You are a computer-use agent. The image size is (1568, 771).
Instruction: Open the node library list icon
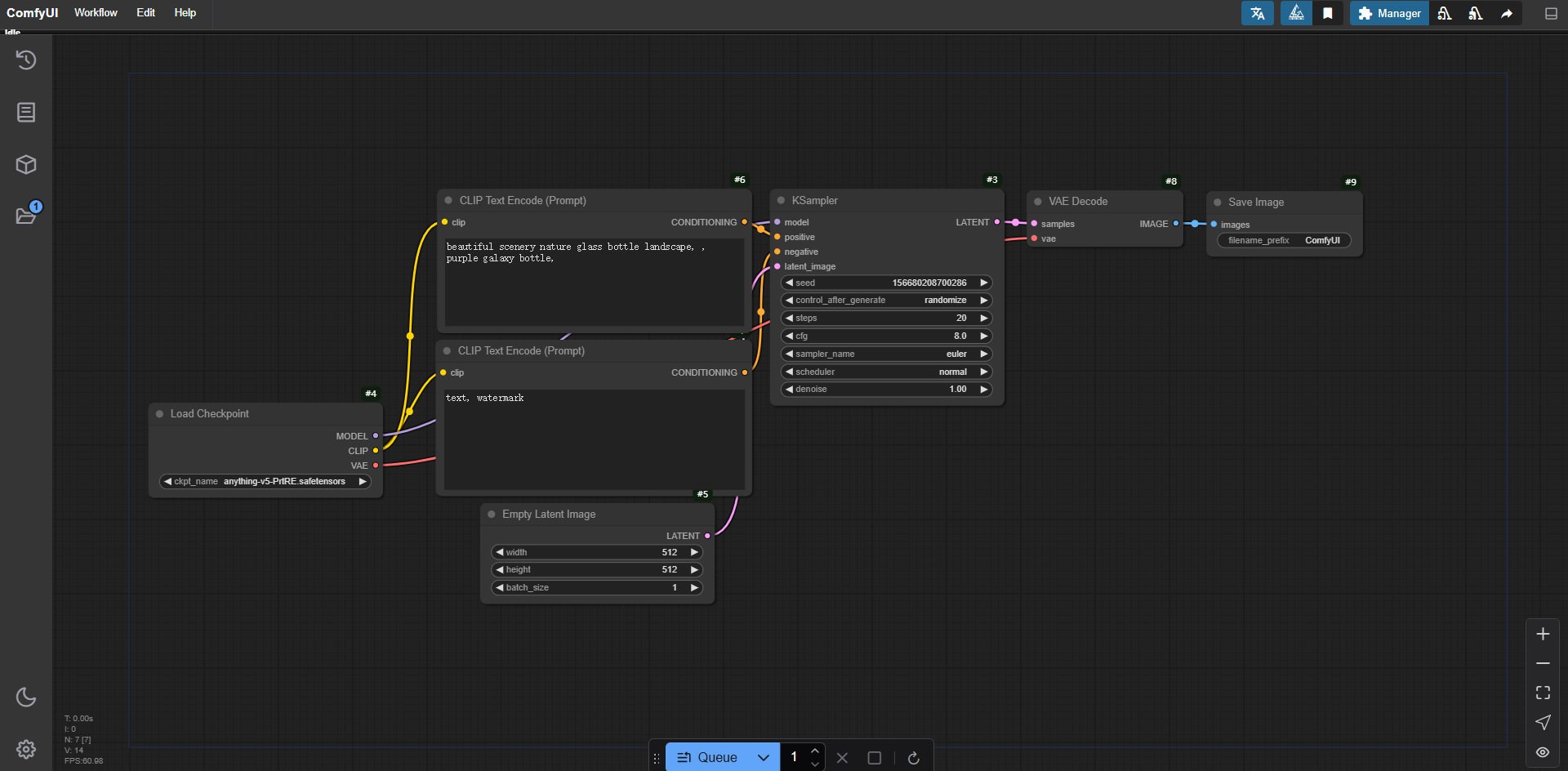click(26, 112)
